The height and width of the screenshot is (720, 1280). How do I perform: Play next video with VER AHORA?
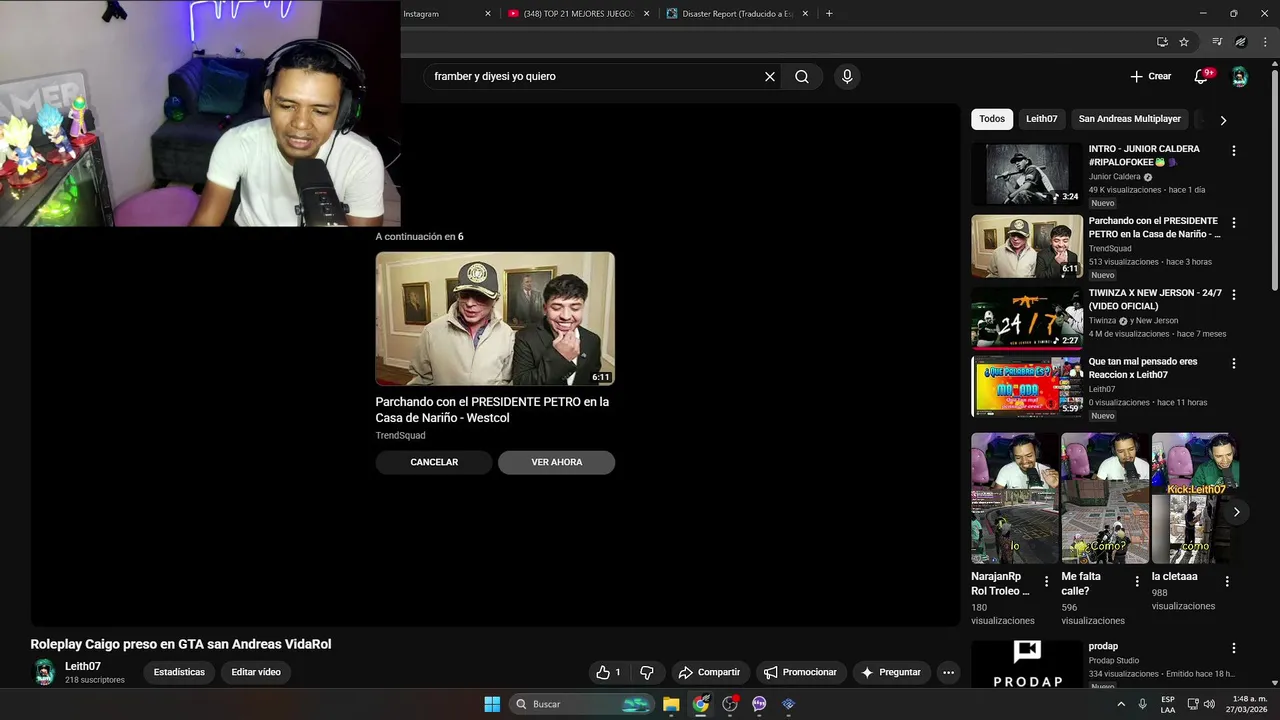click(x=557, y=462)
